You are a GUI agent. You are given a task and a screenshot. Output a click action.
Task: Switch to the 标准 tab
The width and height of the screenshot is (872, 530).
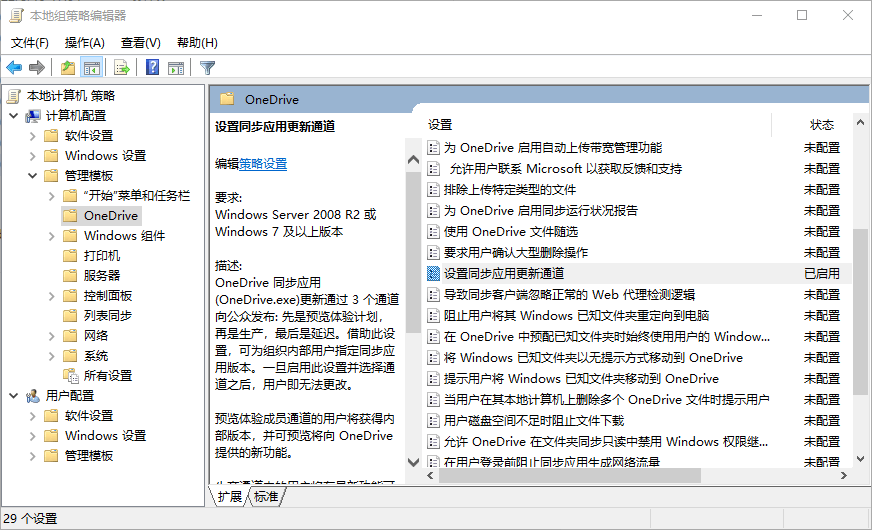tap(266, 496)
